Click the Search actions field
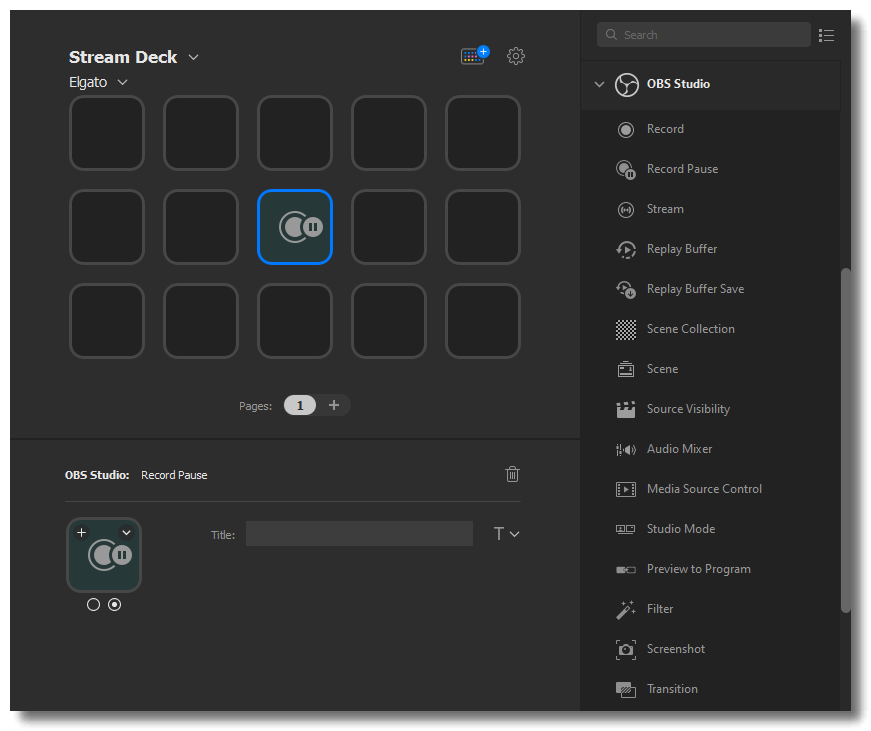This screenshot has height=731, width=871. pyautogui.click(x=704, y=34)
